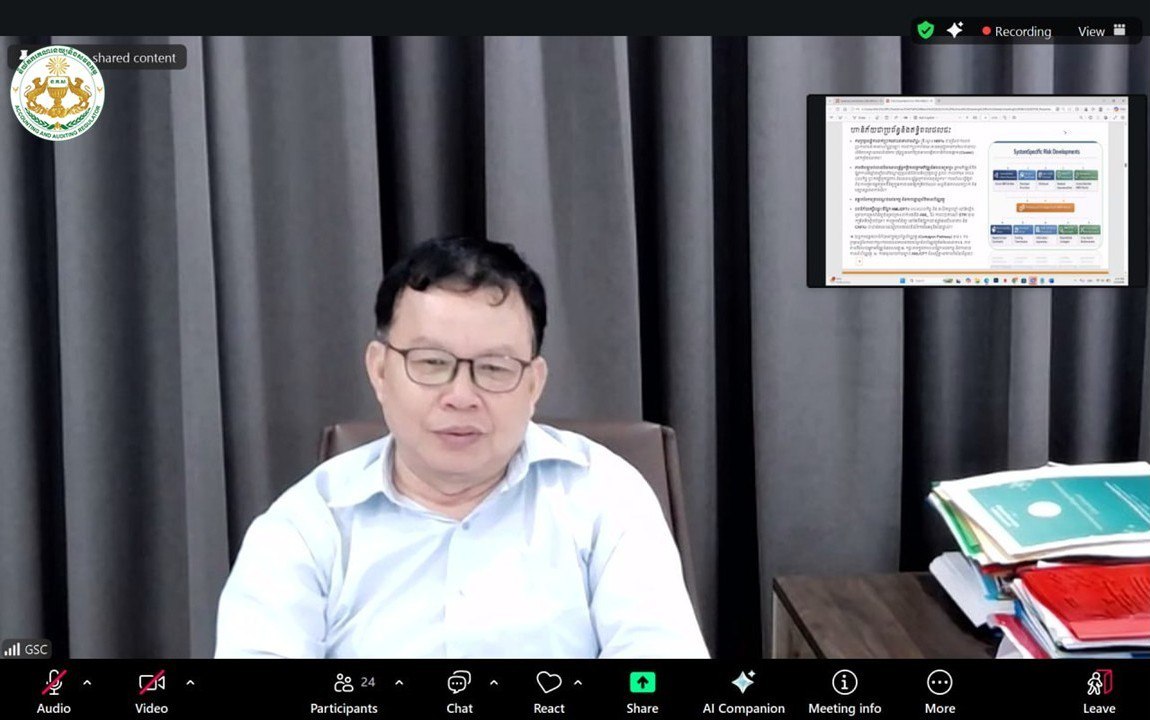Screen dimensions: 1150x720
Task: Expand the caret next to Participants
Action: pos(399,683)
